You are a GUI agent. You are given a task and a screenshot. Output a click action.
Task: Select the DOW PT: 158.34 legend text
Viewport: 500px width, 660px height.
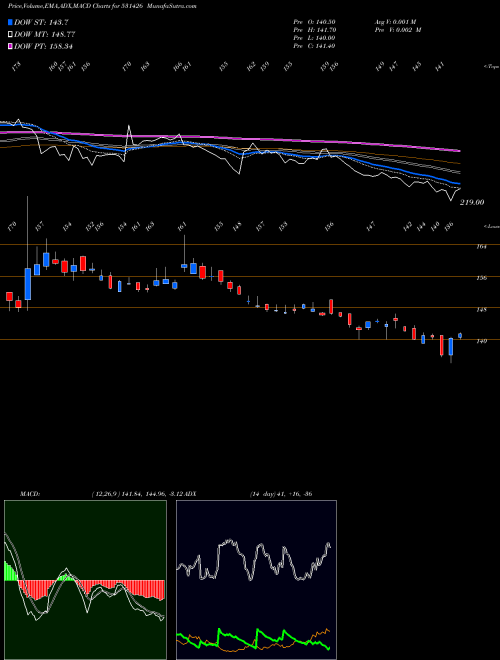pyautogui.click(x=43, y=46)
